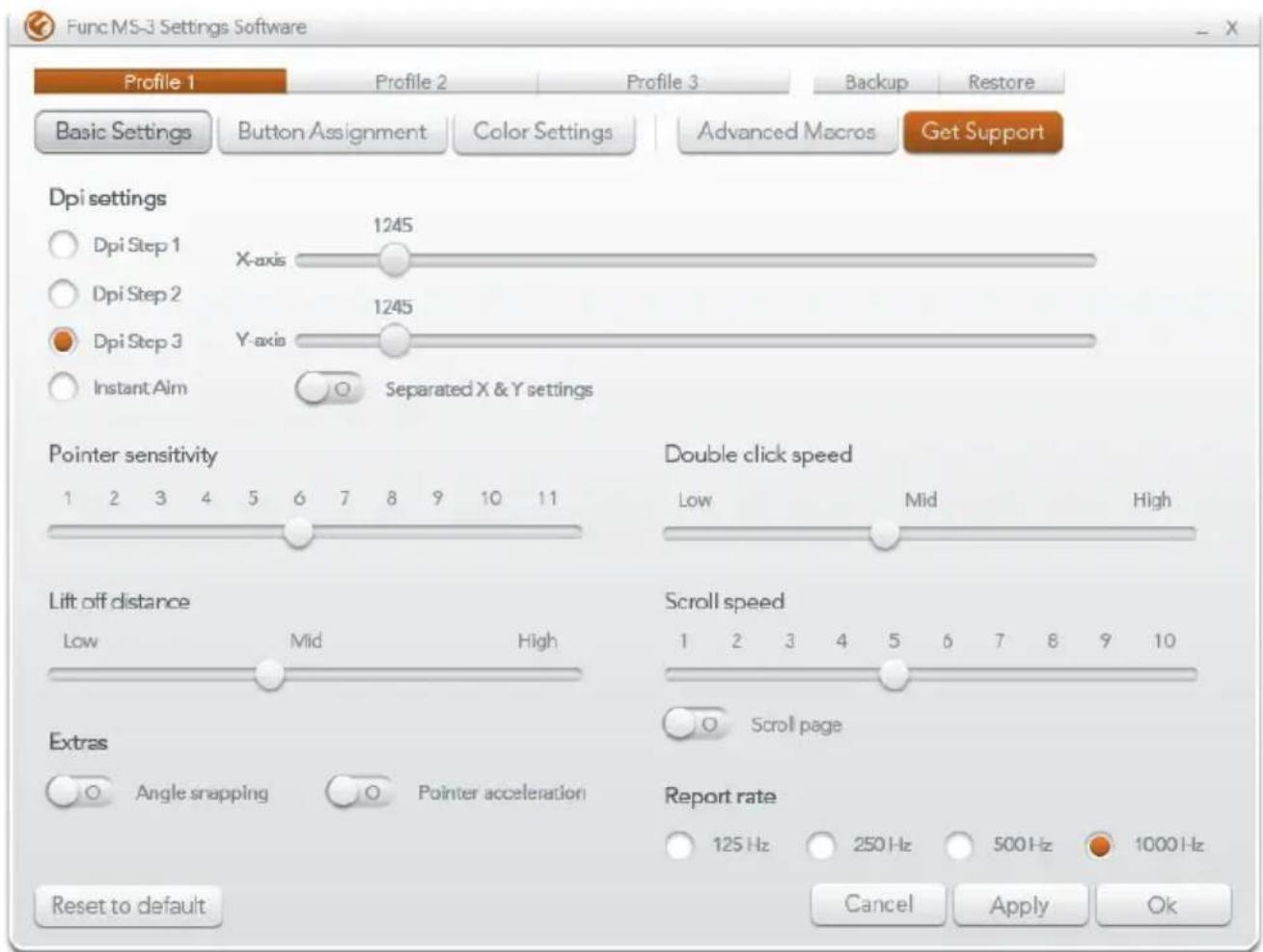Click scroll speed value 1
The height and width of the screenshot is (952, 1263).
coord(683,640)
